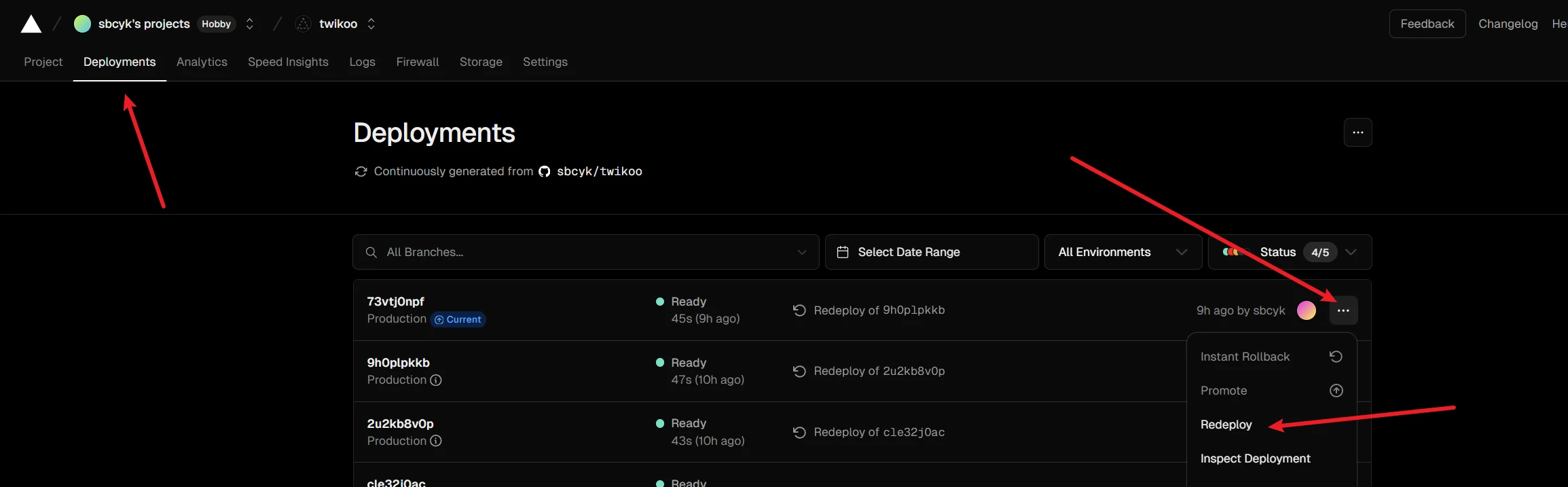Click the sbcyk user avatar in first row

(1306, 310)
